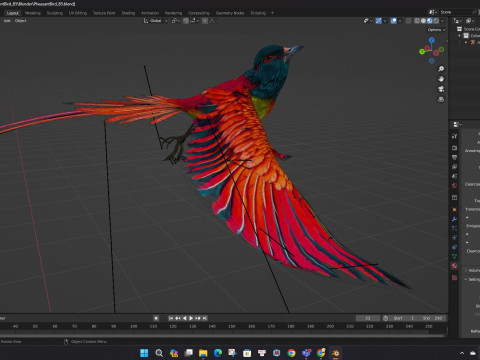This screenshot has width=480, height=360.
Task: Open the Scene properties tab
Action: tap(454, 176)
